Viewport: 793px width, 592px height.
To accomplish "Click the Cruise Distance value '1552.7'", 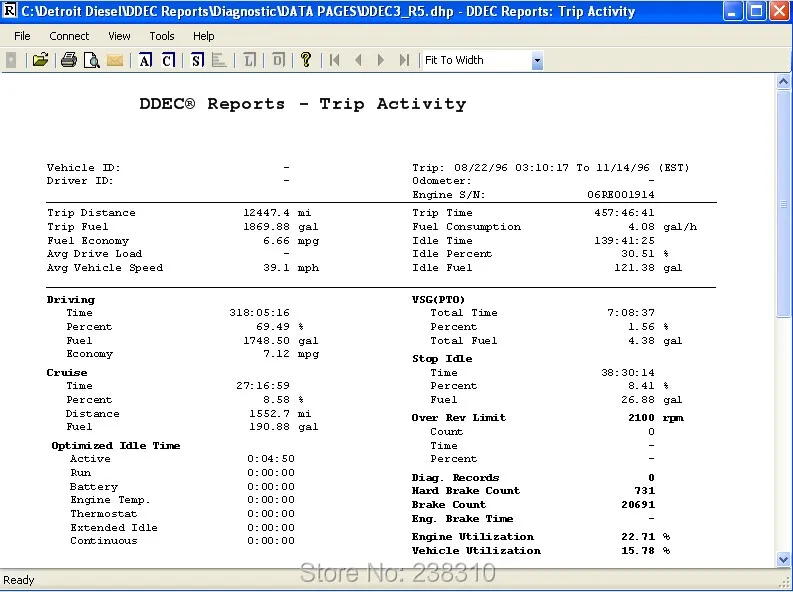I will (270, 414).
